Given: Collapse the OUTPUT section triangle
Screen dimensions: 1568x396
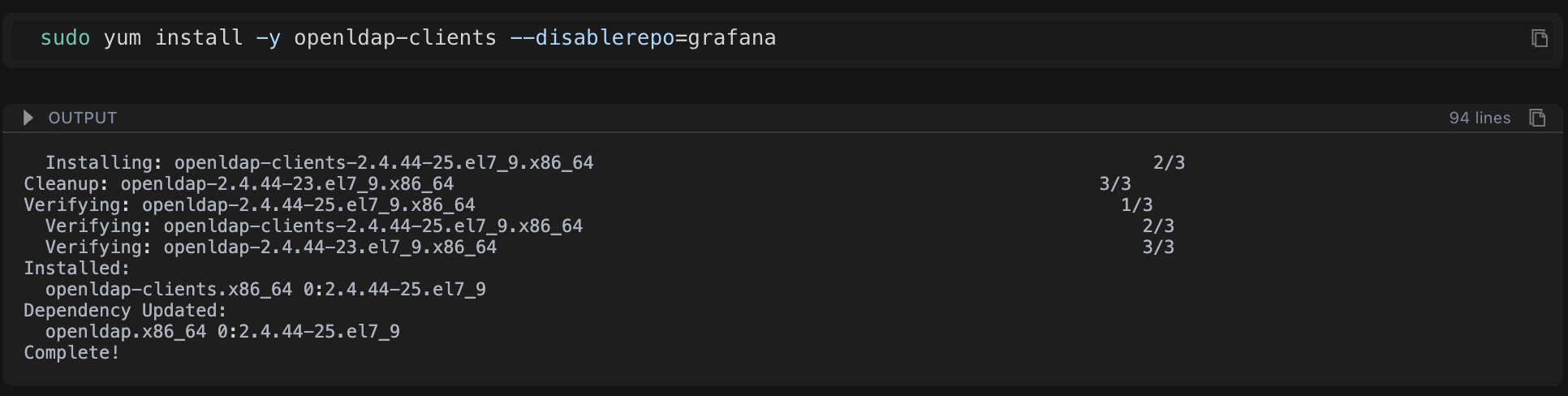Looking at the screenshot, I should 28,118.
